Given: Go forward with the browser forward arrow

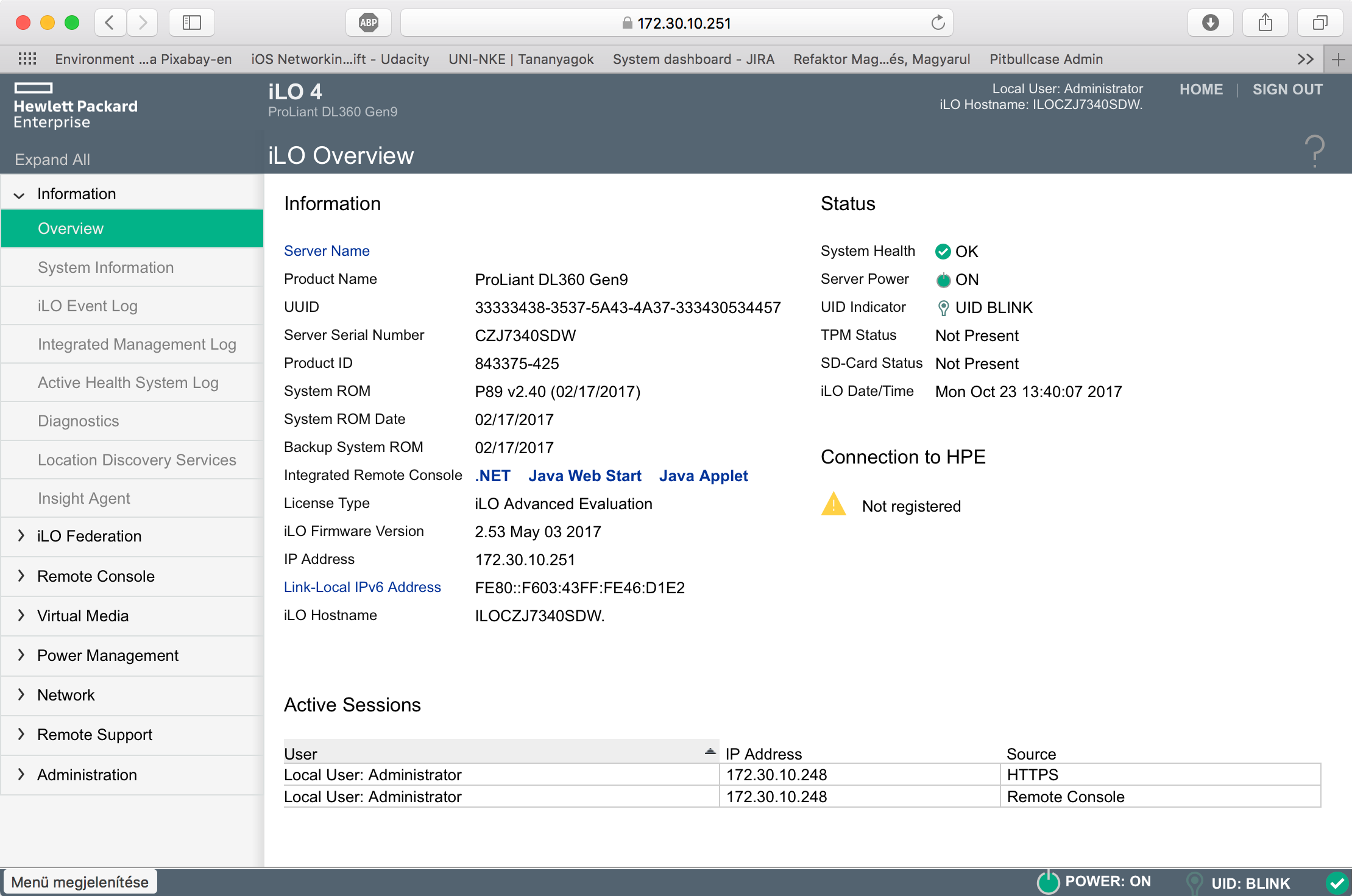Looking at the screenshot, I should (143, 23).
